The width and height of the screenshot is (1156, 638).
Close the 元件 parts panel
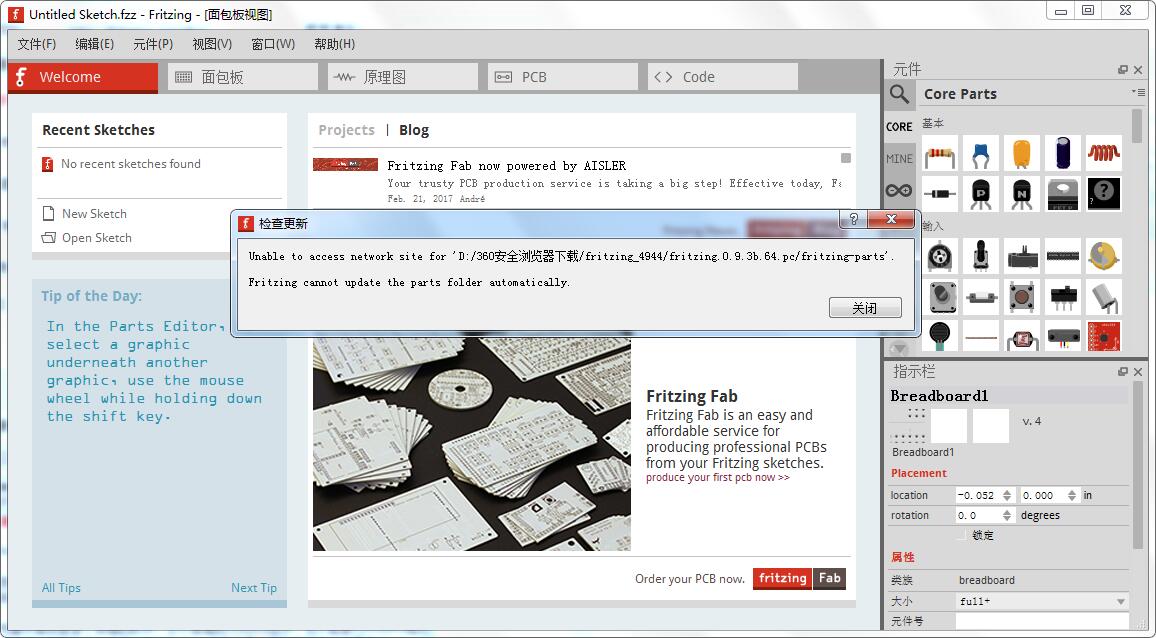(1138, 69)
